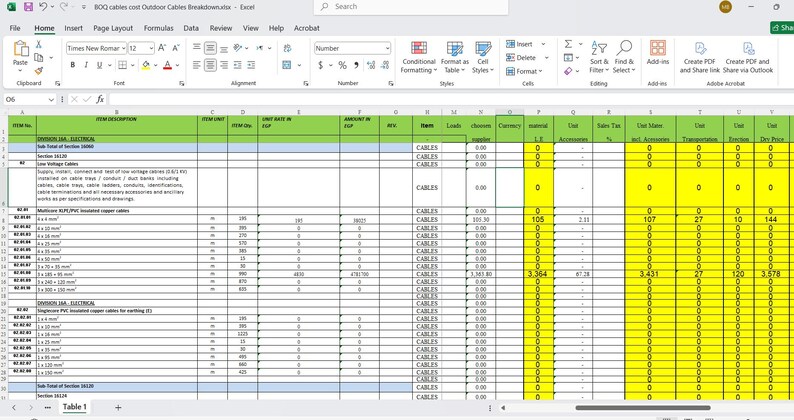Open Sort & Filter tool
The image size is (794, 420).
(x=599, y=57)
